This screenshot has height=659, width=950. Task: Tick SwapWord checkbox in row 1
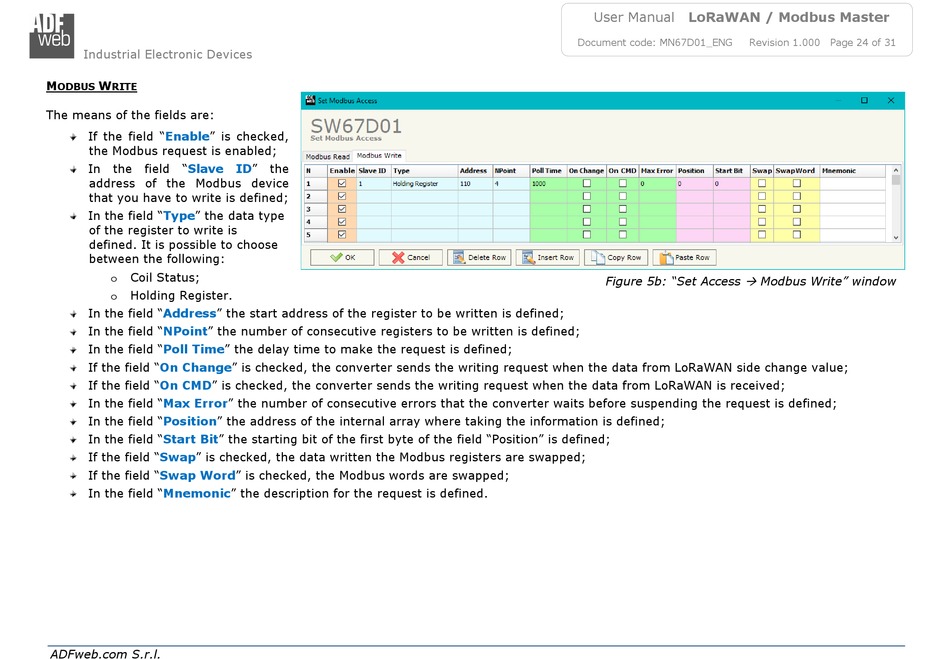[x=797, y=184]
